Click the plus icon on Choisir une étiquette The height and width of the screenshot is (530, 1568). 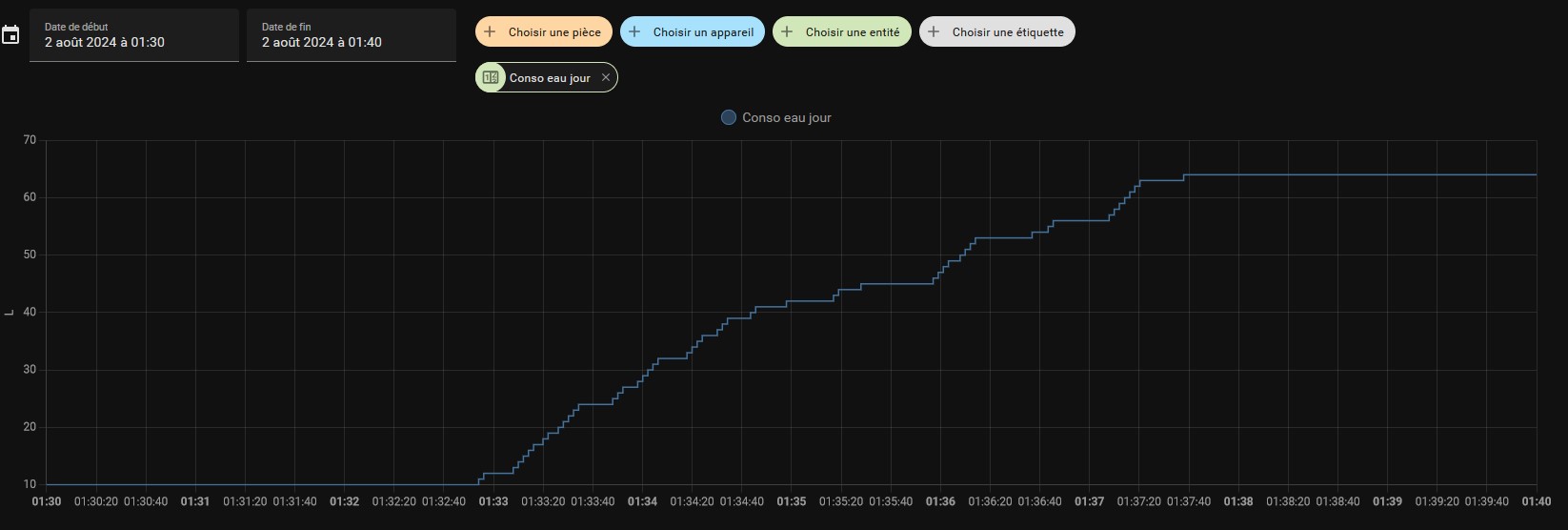pos(934,31)
